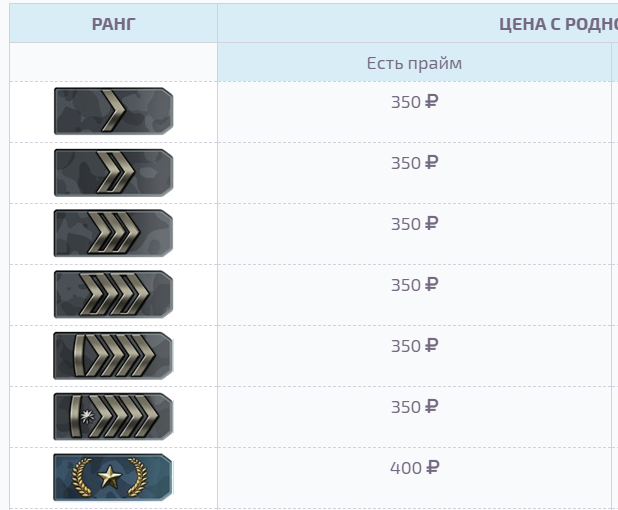Select the Gold Nova I star badge
This screenshot has height=510, width=618.
click(x=113, y=478)
